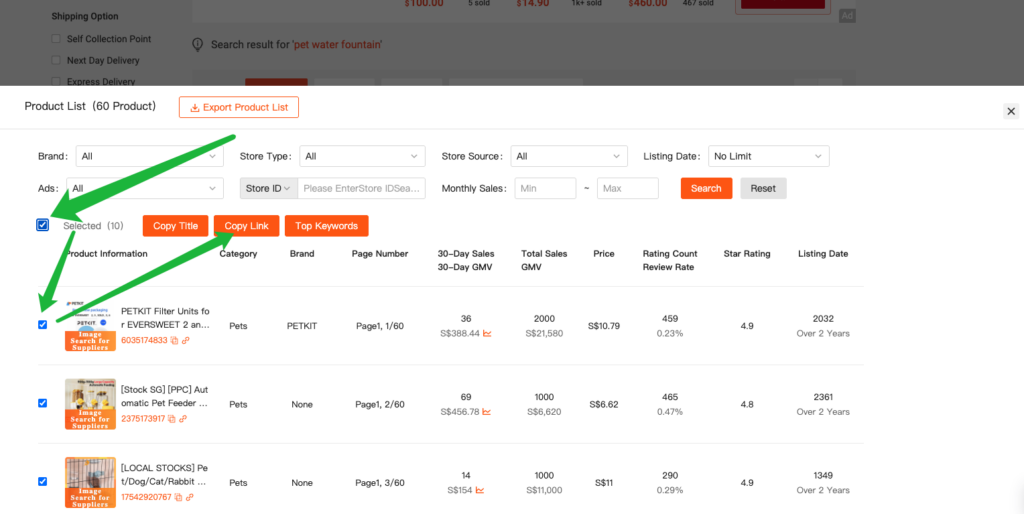
Task: Close the Product List panel
Action: click(1010, 111)
